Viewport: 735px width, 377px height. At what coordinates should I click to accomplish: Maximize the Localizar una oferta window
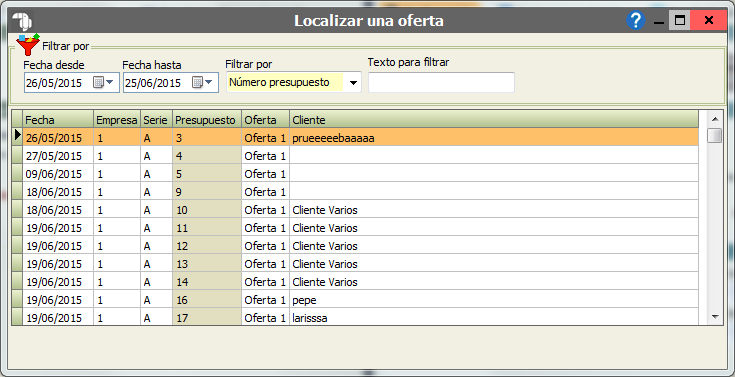[679, 20]
